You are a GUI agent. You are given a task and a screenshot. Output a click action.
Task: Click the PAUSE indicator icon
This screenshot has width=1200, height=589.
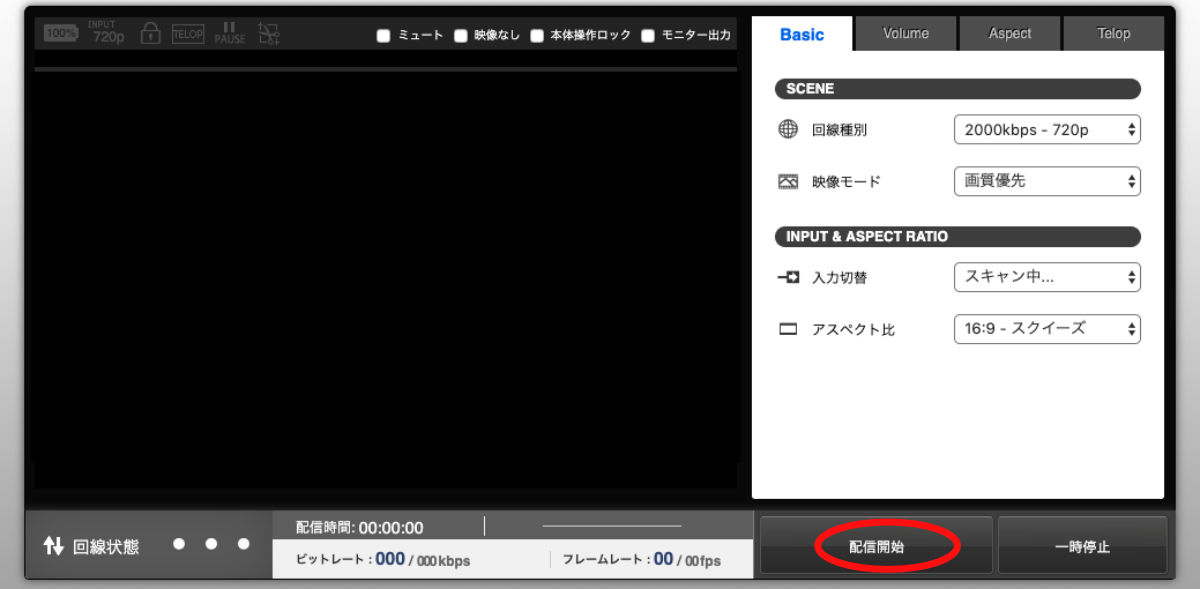coord(229,33)
